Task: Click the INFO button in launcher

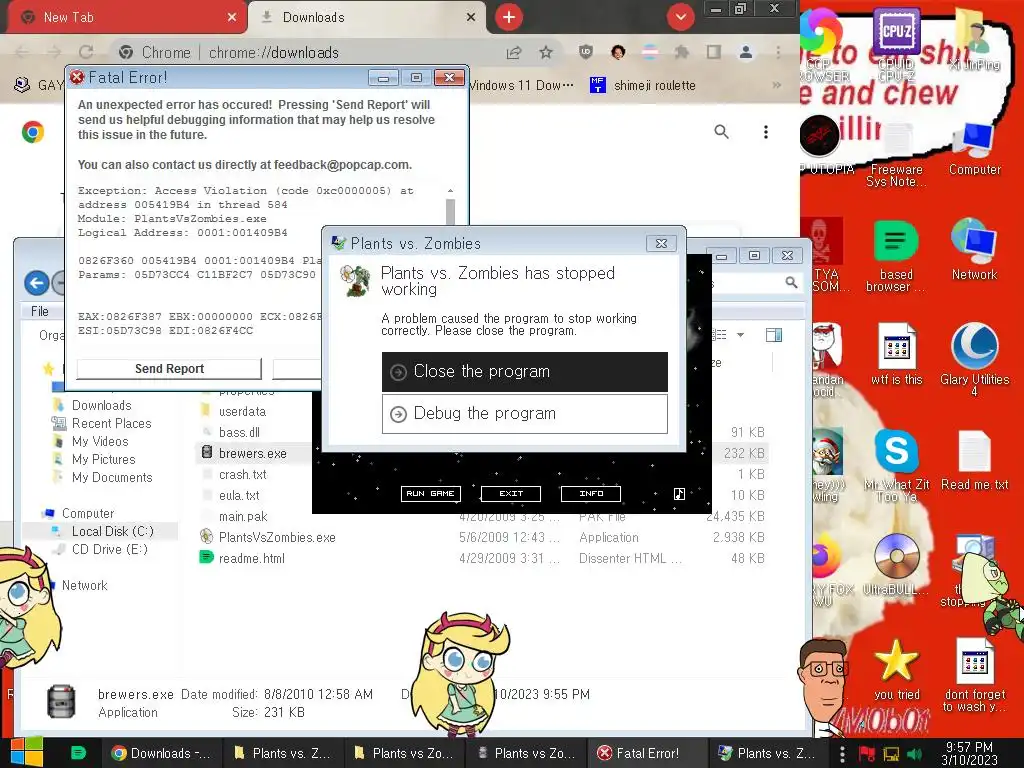Action: coord(591,494)
